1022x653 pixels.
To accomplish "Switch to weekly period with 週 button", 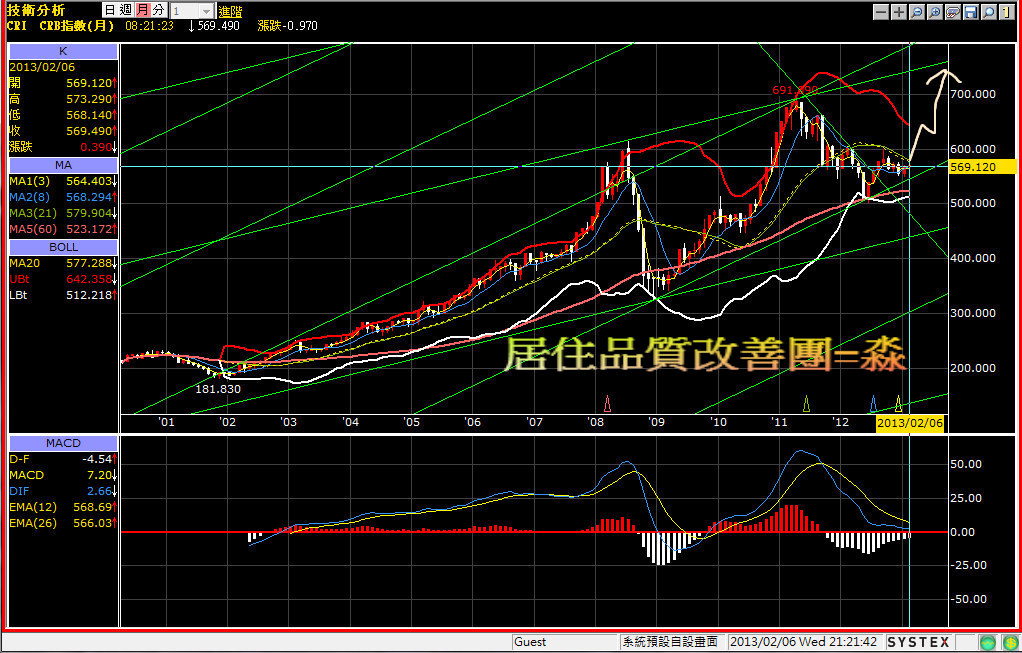I will pos(125,10).
